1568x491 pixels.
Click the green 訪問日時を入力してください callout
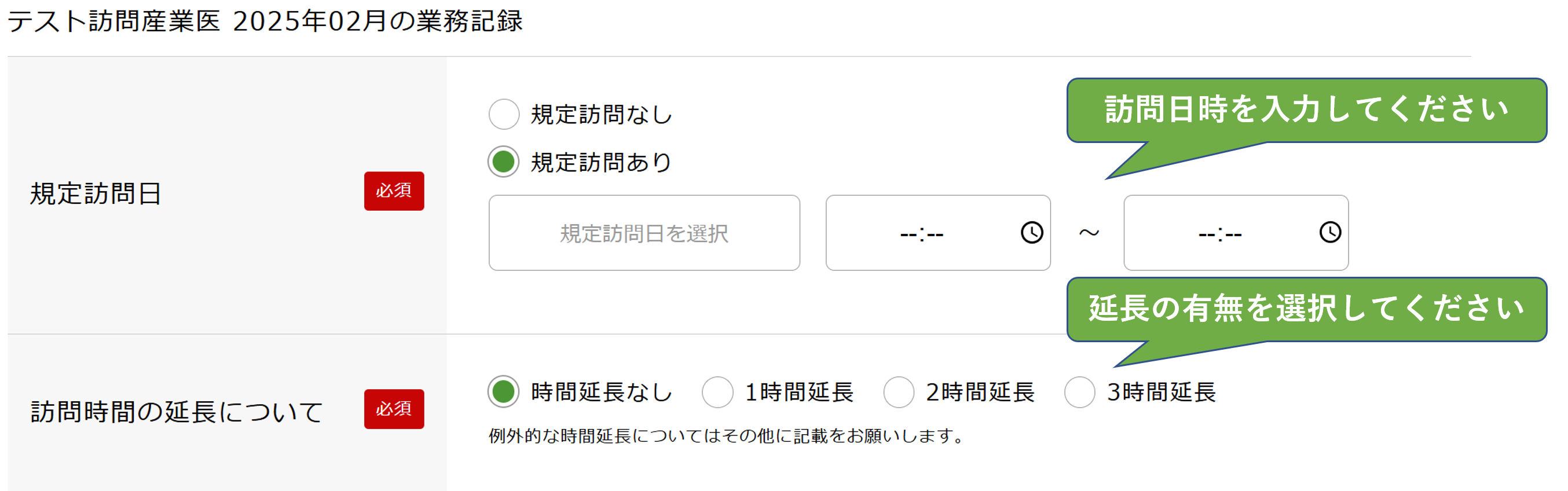[1306, 110]
